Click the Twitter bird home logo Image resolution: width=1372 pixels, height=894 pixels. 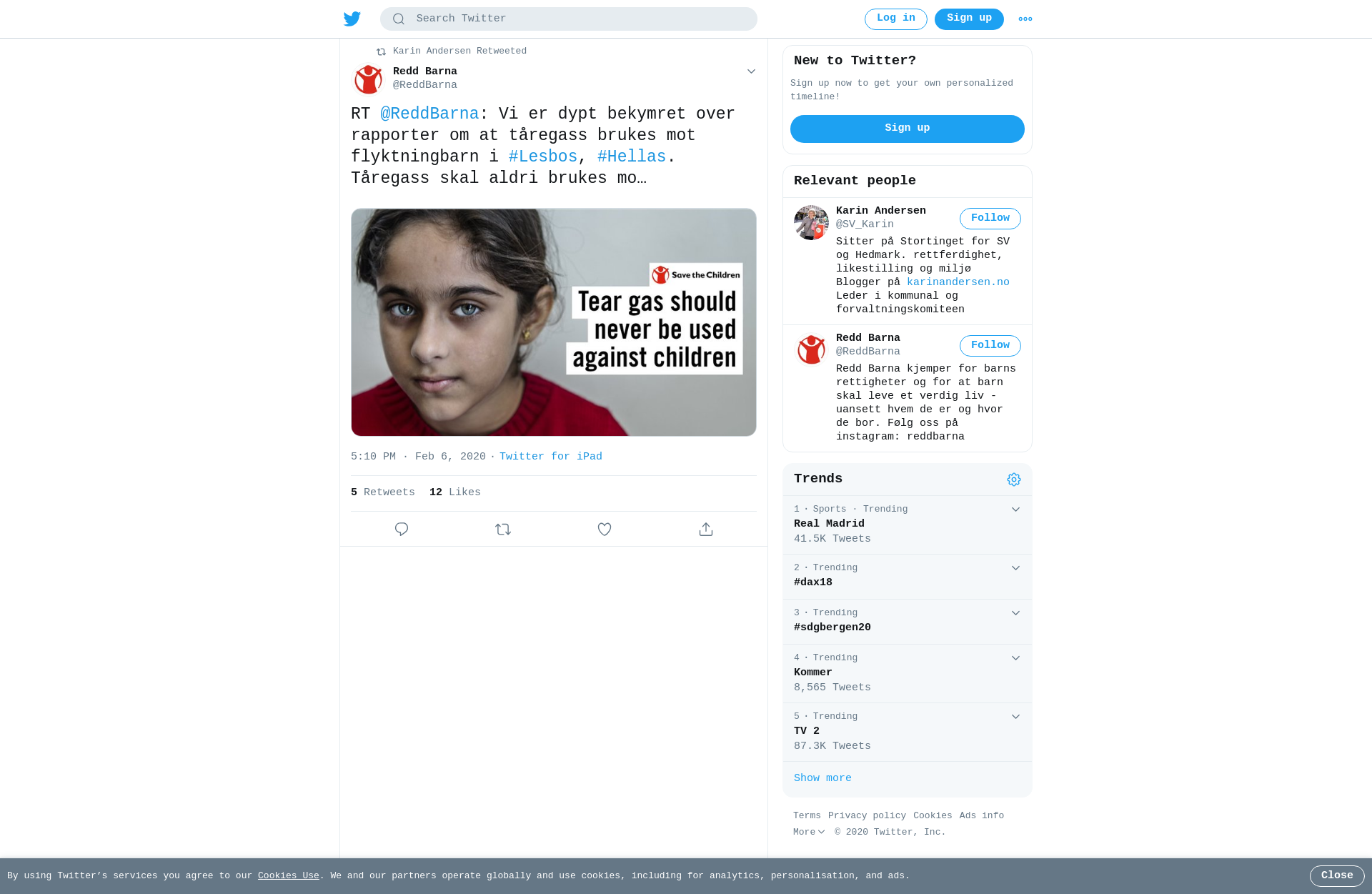point(352,19)
